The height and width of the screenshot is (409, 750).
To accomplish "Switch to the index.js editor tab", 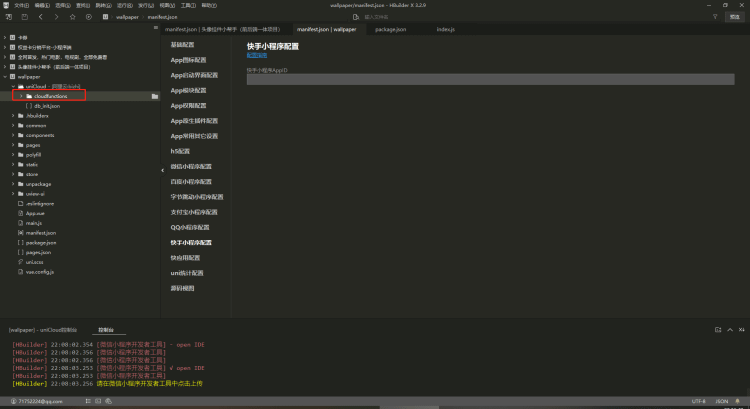I will (x=445, y=29).
